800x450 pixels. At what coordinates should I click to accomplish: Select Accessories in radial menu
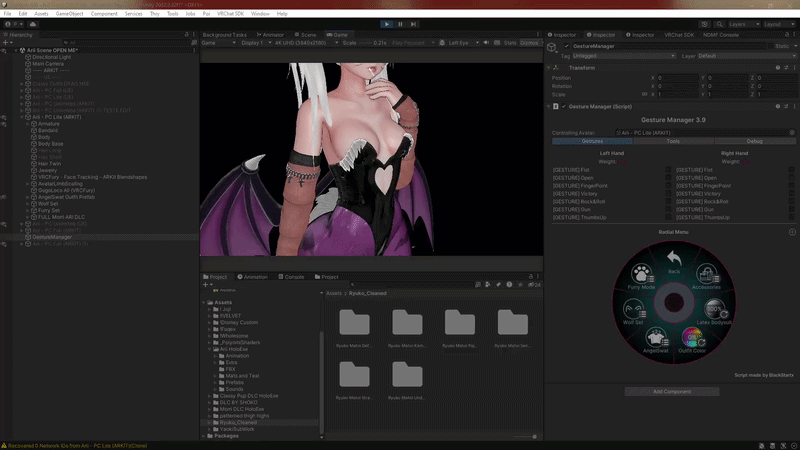707,277
